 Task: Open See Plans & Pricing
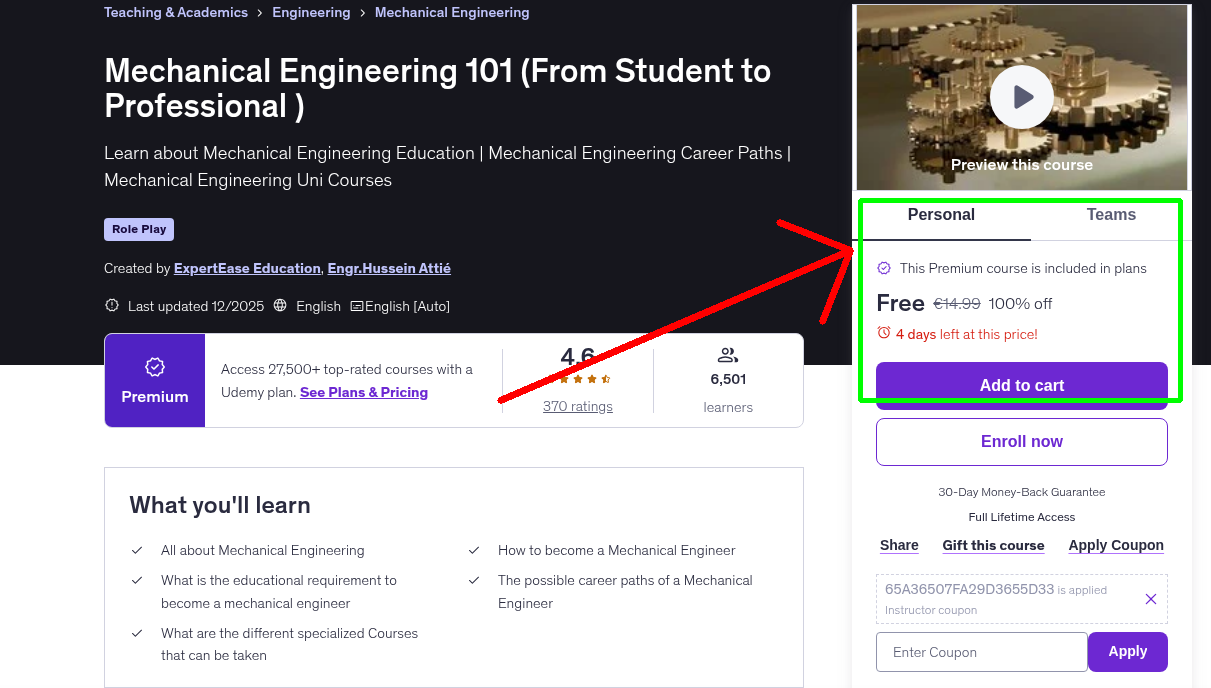click(363, 392)
